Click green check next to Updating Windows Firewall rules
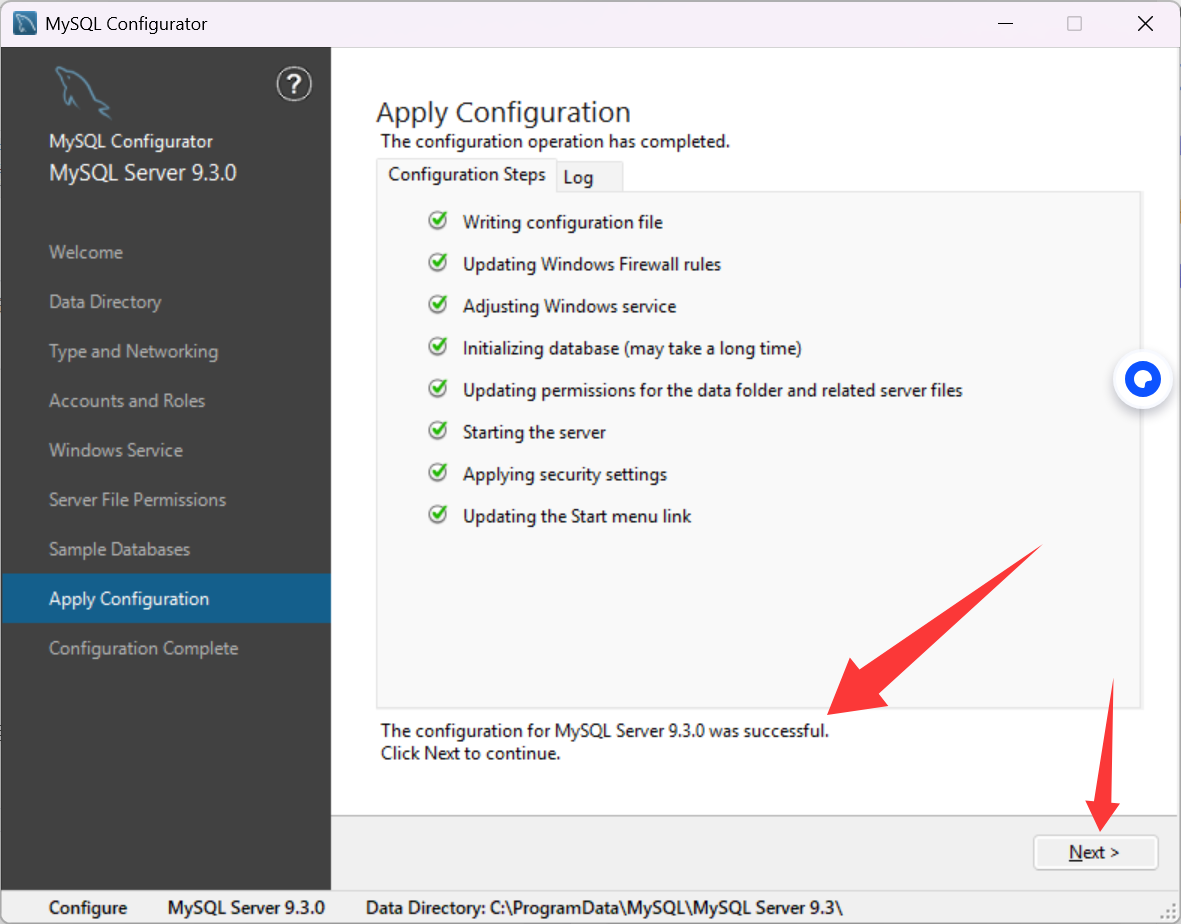The width and height of the screenshot is (1181, 924). (x=438, y=263)
